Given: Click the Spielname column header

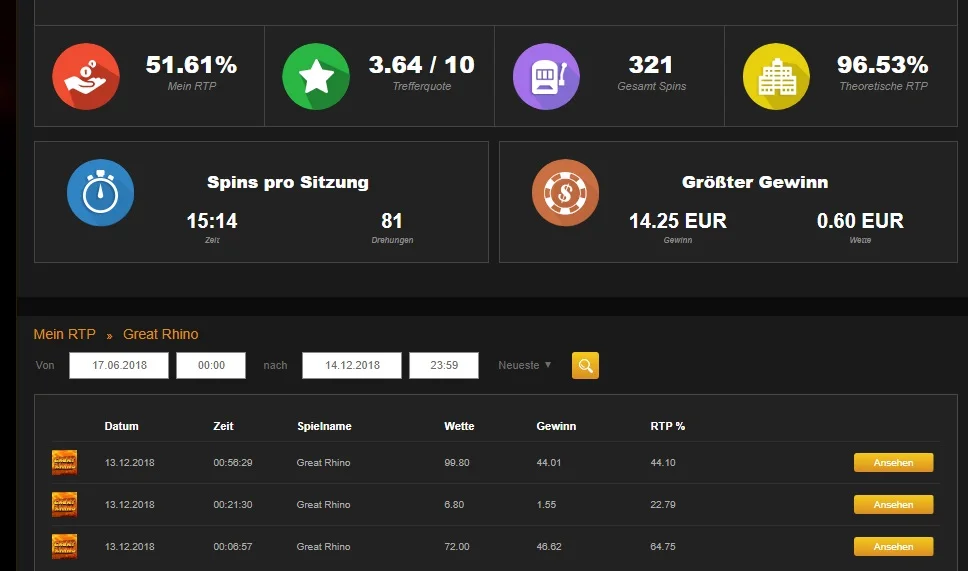Looking at the screenshot, I should click(324, 426).
